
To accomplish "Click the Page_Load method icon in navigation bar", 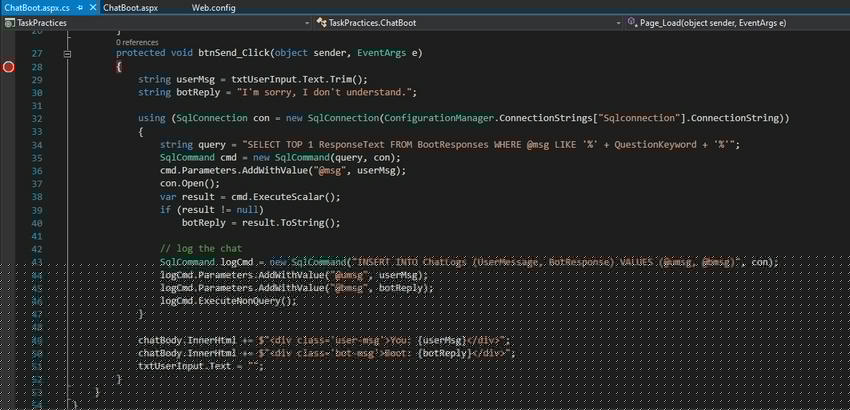I will coord(633,22).
